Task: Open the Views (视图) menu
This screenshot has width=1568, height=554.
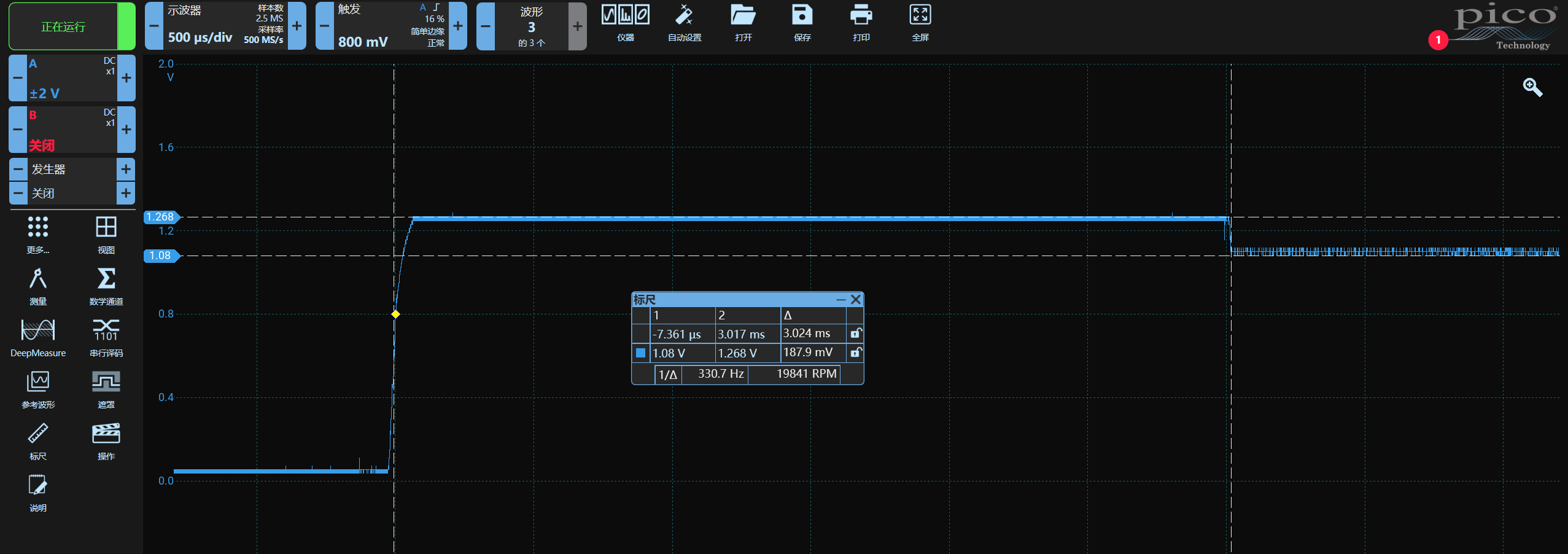Action: click(x=106, y=234)
